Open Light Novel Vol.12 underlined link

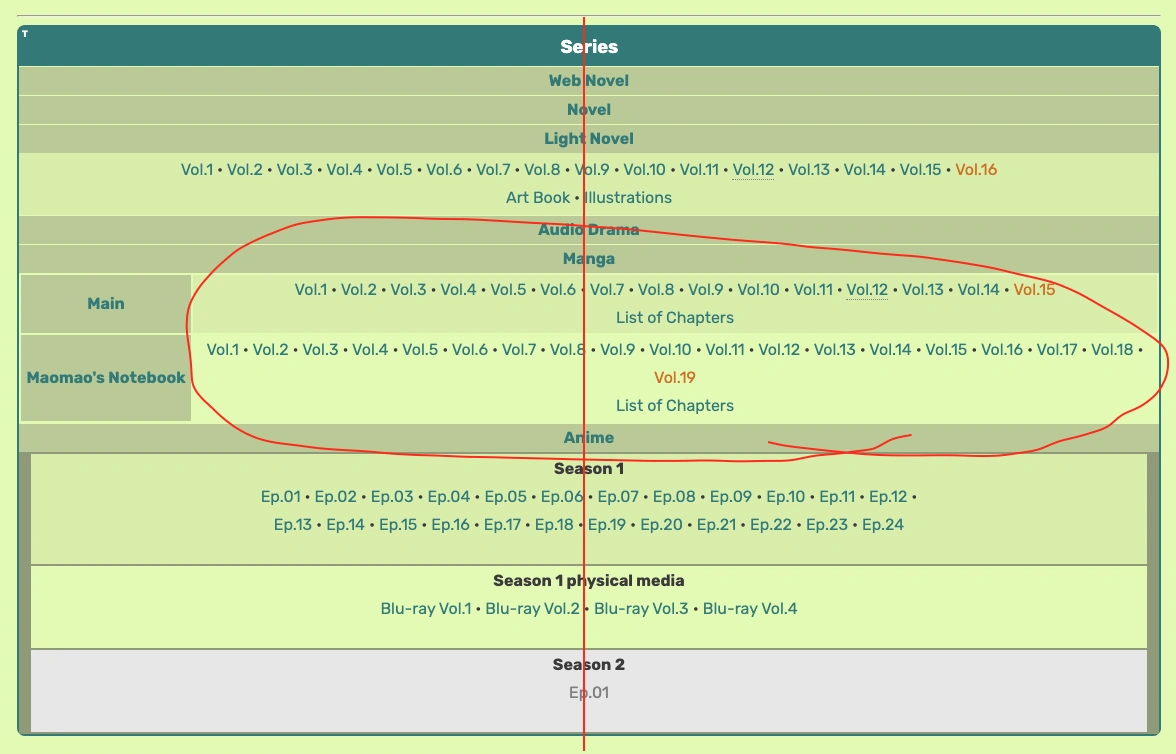pyautogui.click(x=753, y=170)
